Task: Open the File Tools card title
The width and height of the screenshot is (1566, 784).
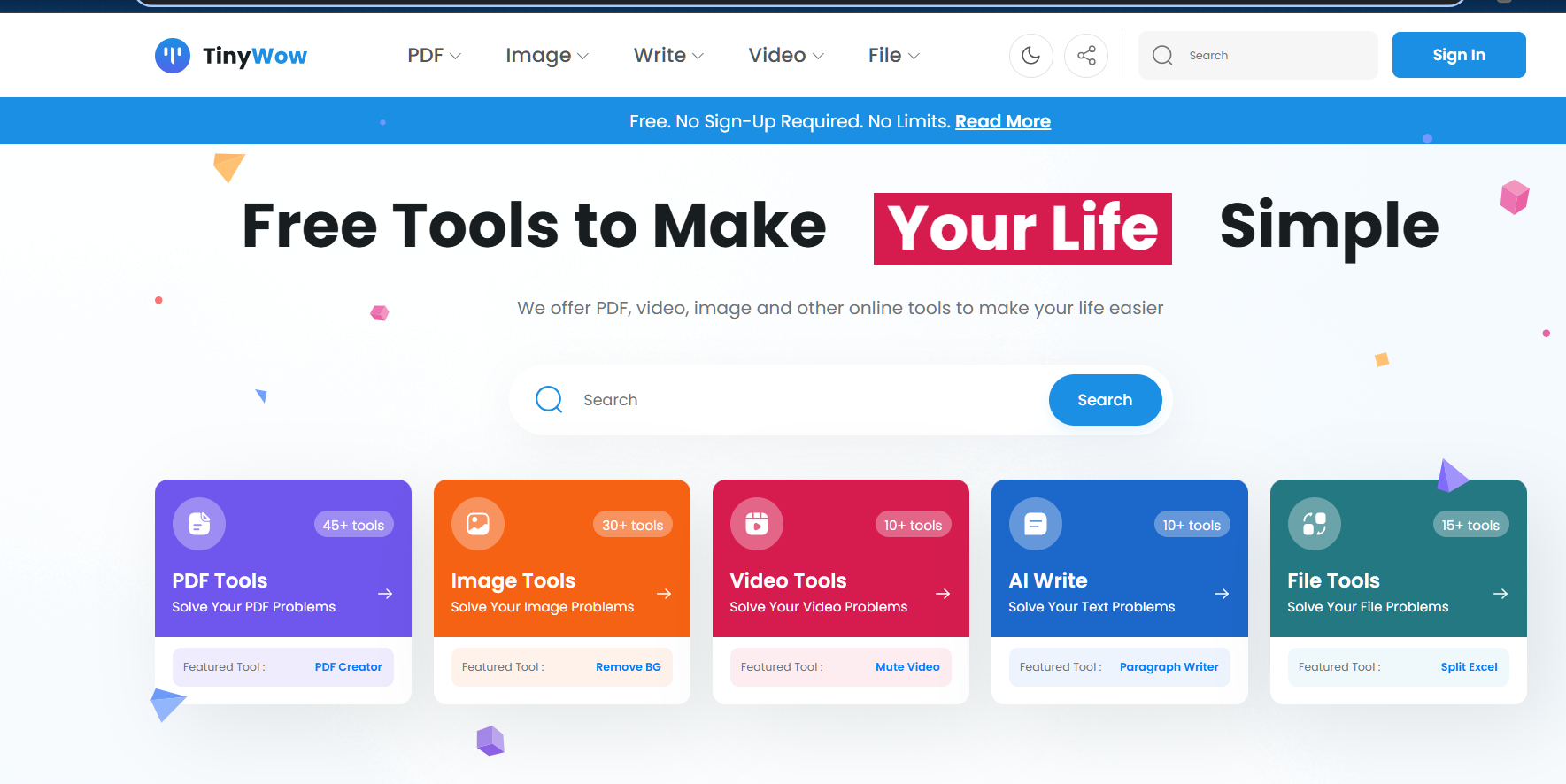Action: [x=1333, y=580]
